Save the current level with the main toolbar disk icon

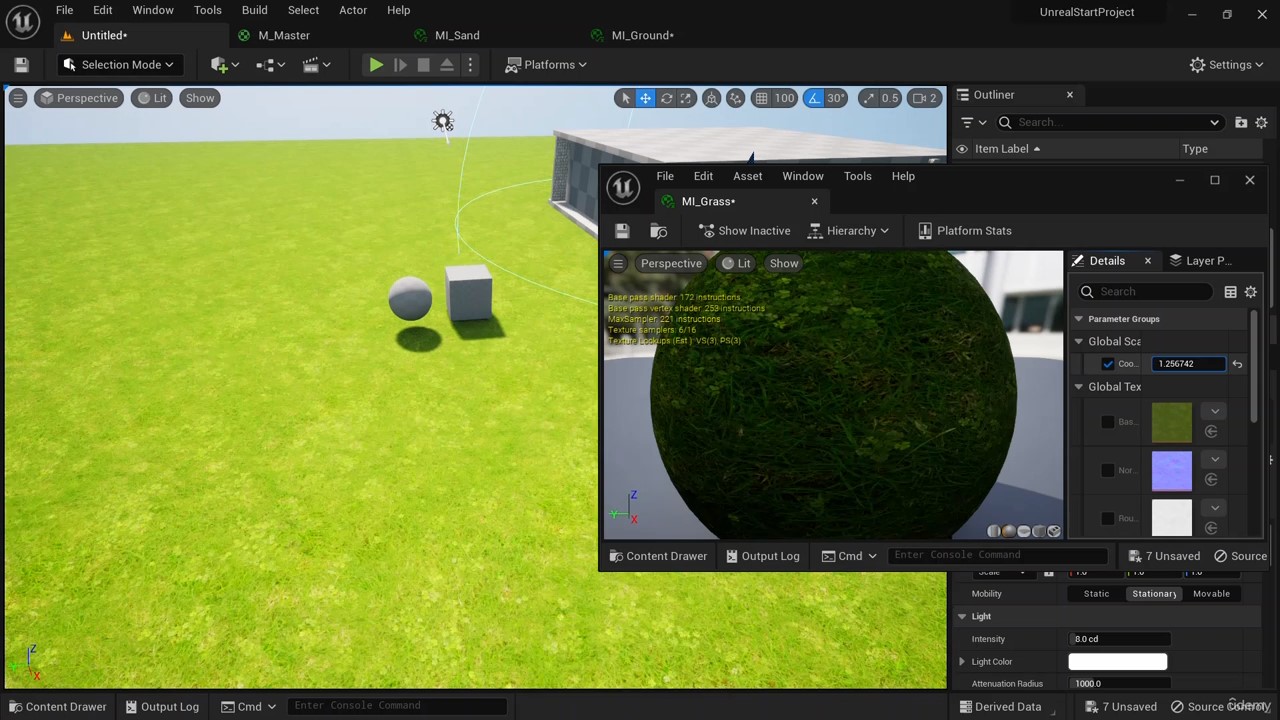(21, 65)
